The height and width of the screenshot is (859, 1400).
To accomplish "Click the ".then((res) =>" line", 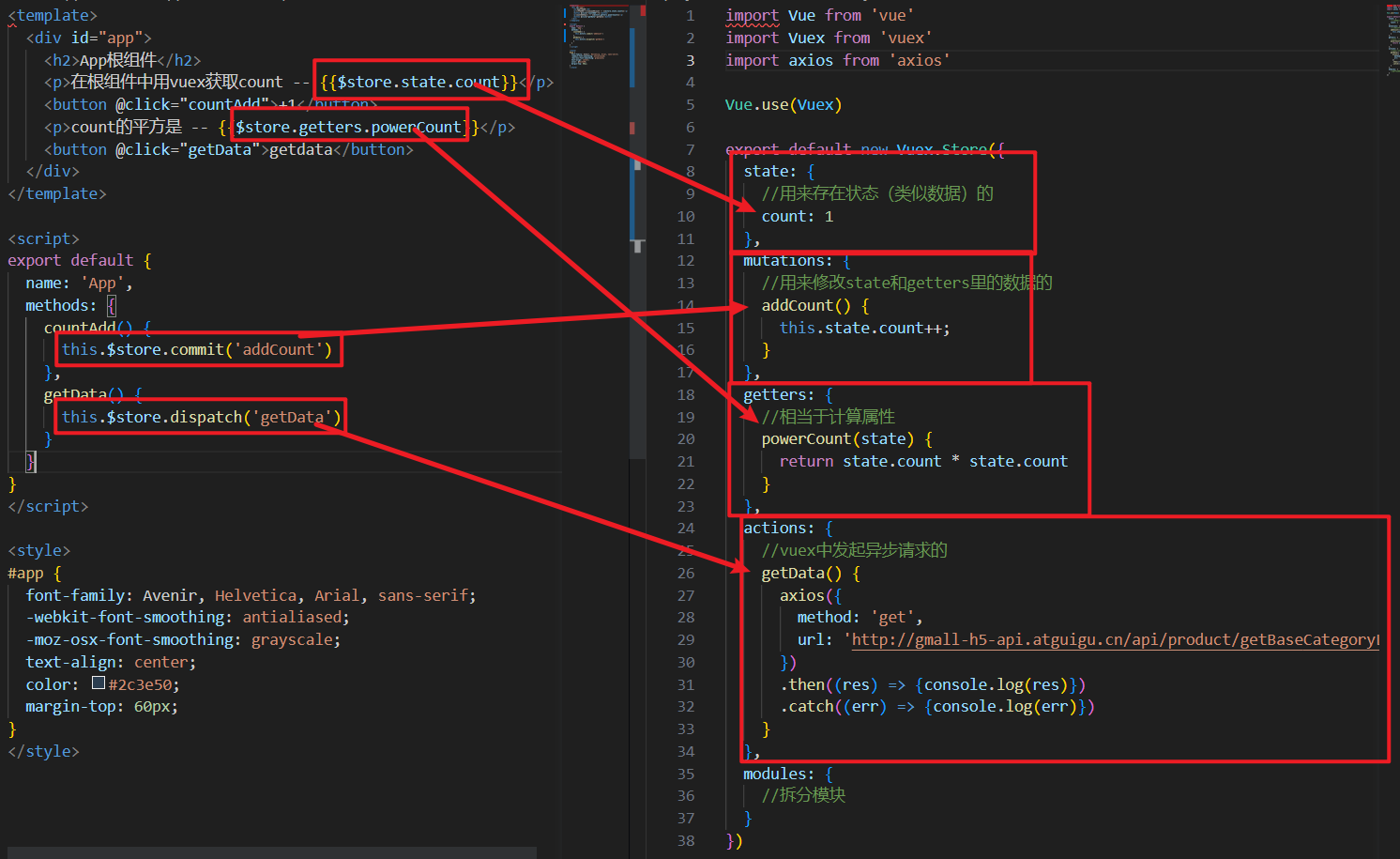I will [933, 684].
